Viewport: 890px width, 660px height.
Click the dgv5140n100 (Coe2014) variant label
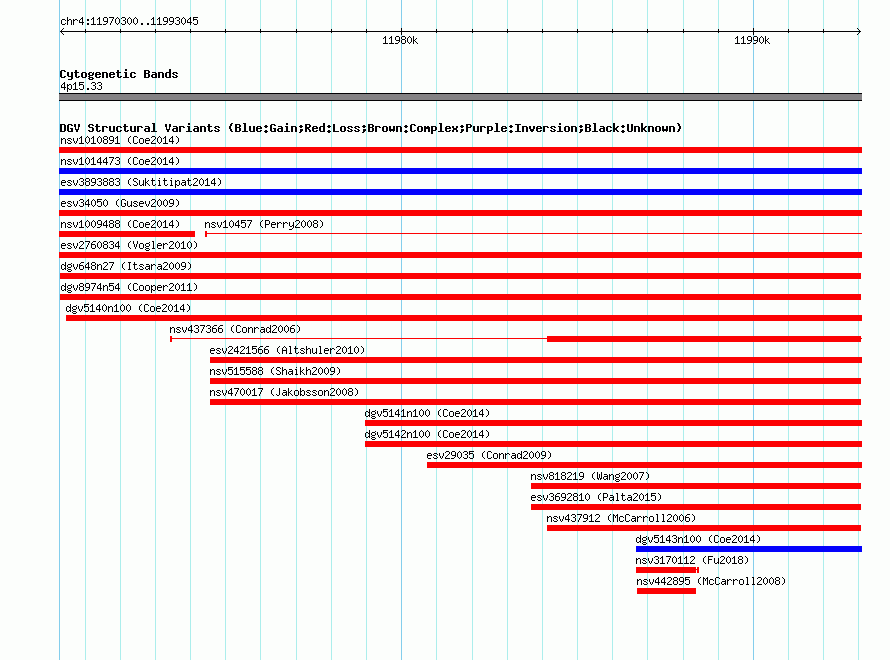point(128,308)
